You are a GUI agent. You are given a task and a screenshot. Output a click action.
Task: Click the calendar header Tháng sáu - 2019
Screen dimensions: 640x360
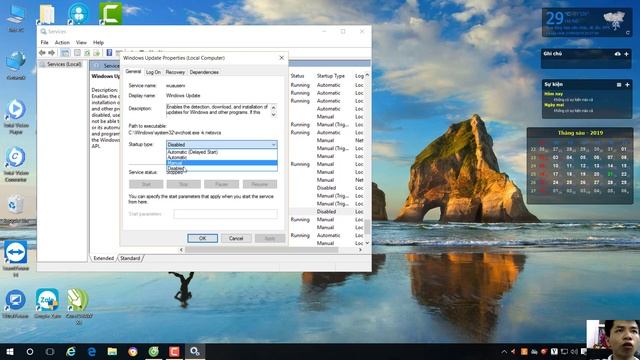580,133
